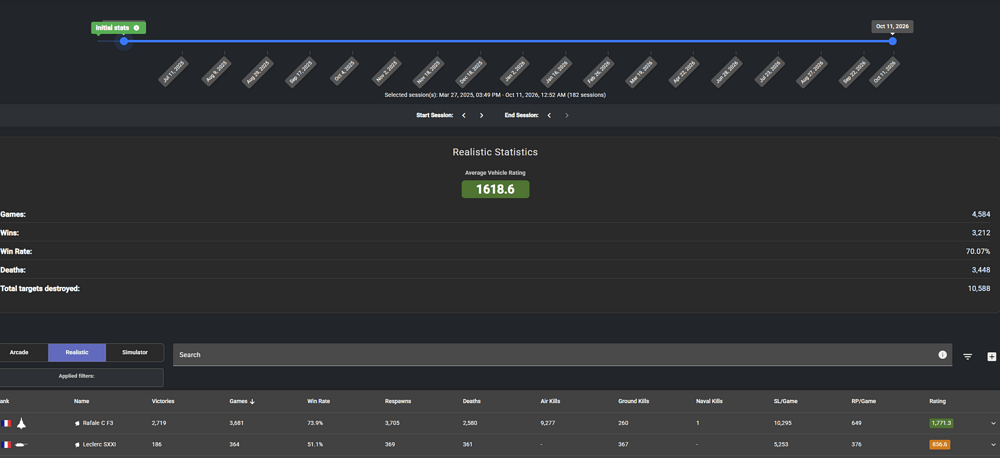Click the 10,588 total targets destroyed value
The width and height of the screenshot is (1000, 458).
(x=979, y=288)
